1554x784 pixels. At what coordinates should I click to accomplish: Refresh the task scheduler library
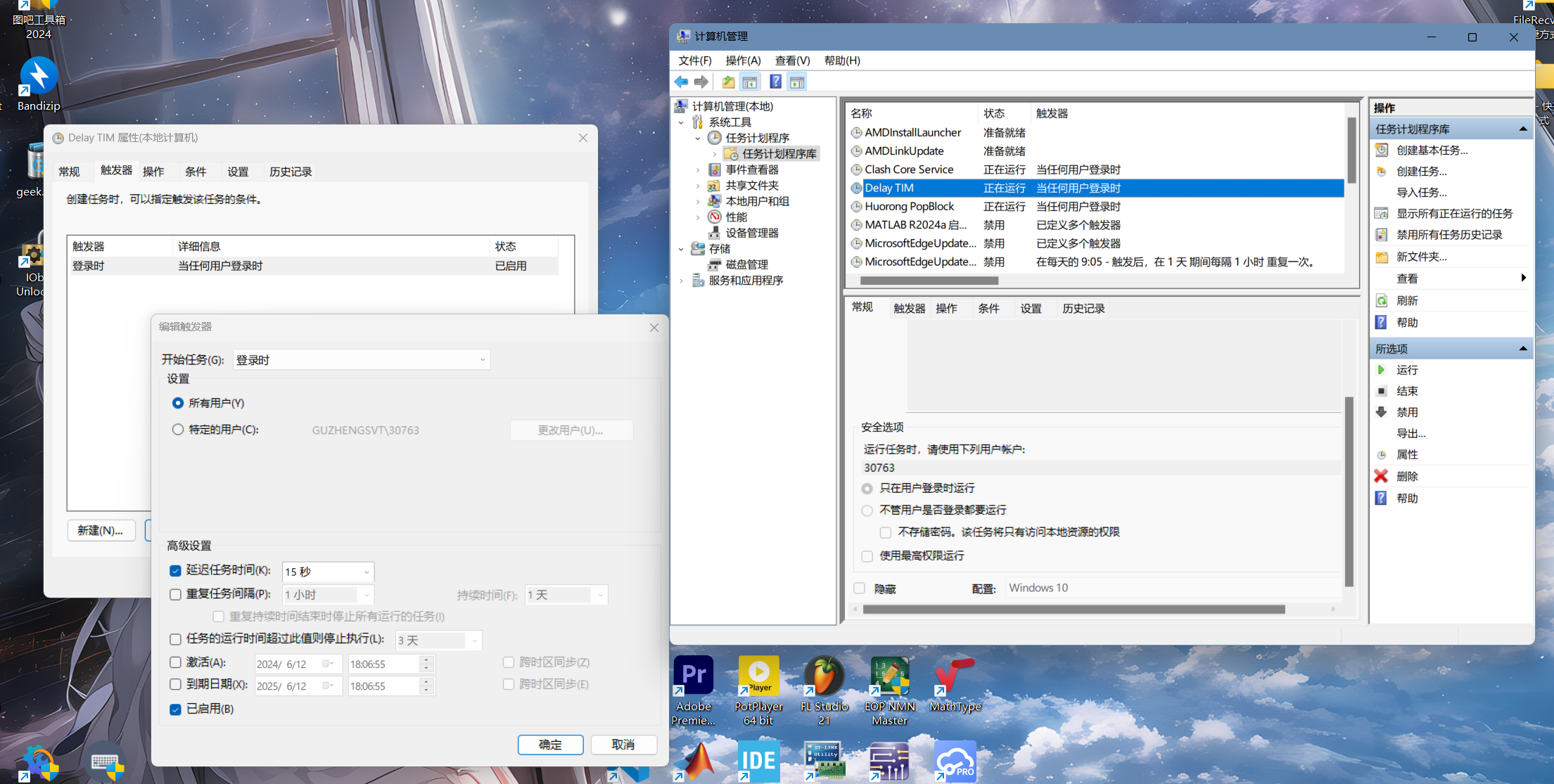(1407, 300)
